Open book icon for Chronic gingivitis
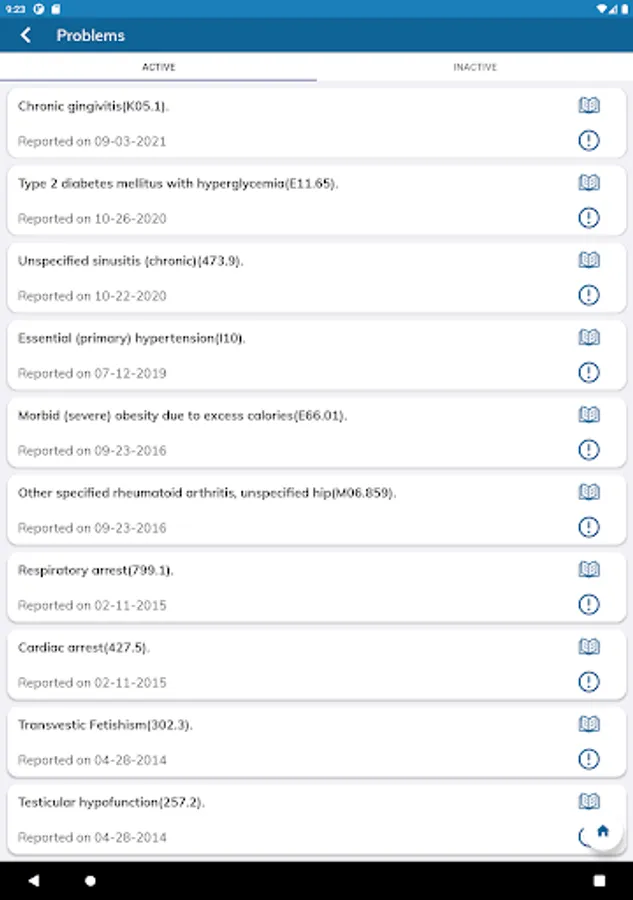The image size is (633, 900). [x=589, y=106]
